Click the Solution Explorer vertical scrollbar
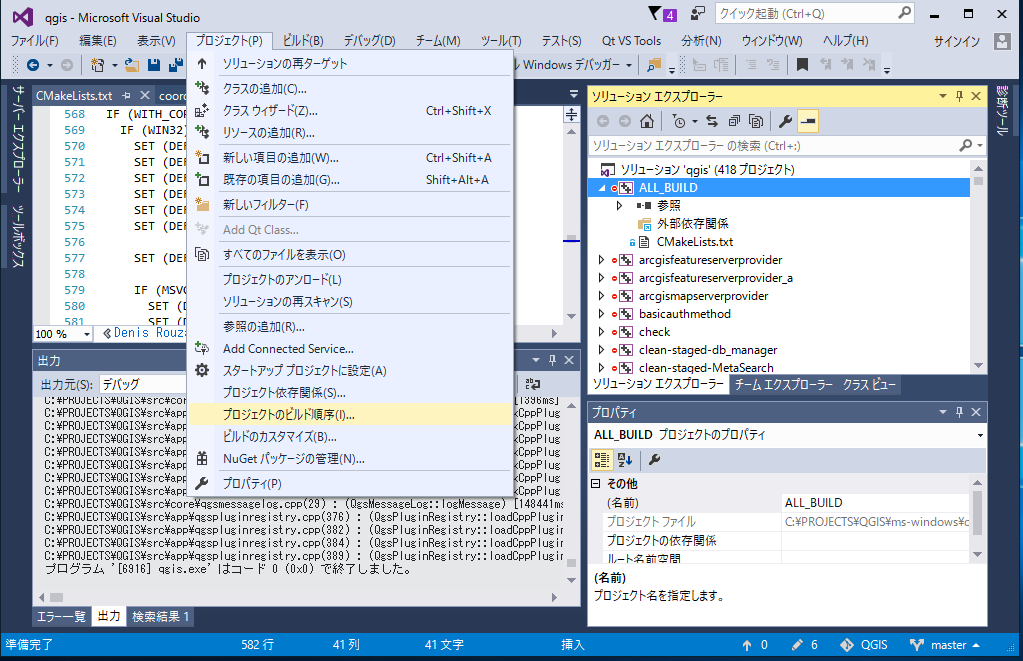 pos(977,270)
